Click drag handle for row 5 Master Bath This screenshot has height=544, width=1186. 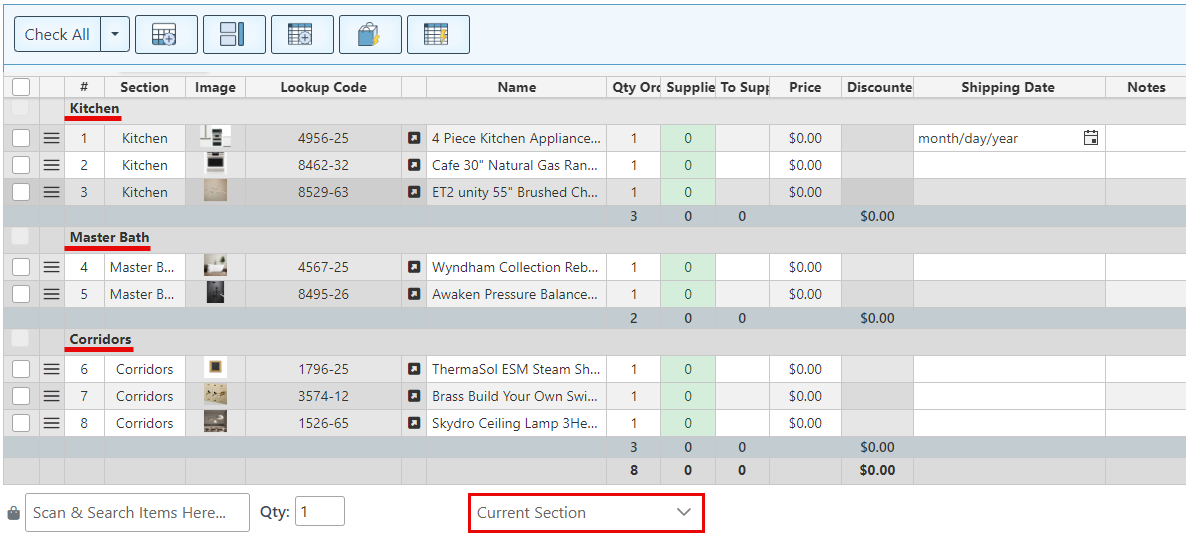click(51, 294)
